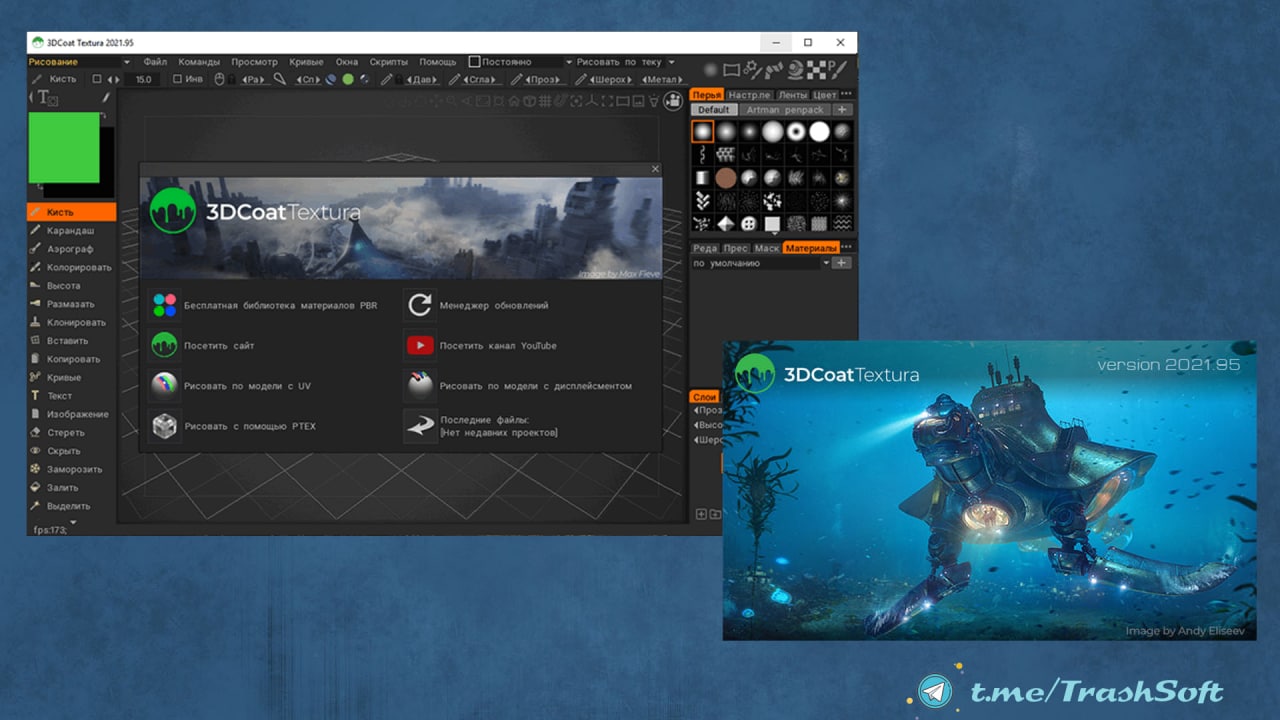Select the Размазать smudge tool
The image size is (1280, 720).
pos(71,304)
